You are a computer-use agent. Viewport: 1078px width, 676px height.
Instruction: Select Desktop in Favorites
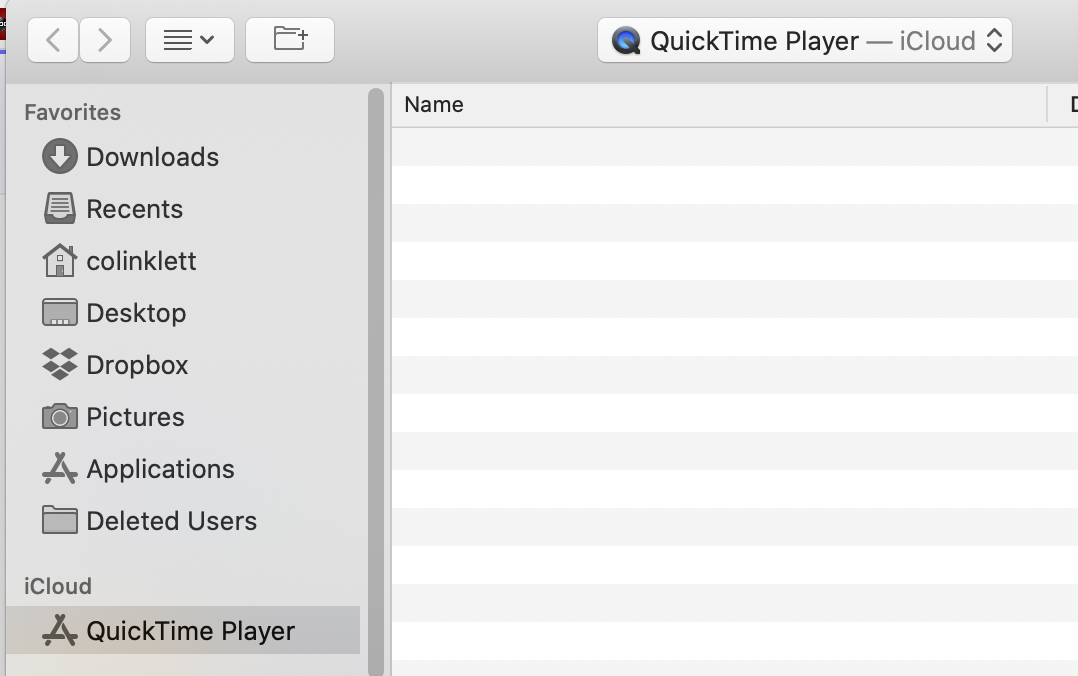click(136, 314)
